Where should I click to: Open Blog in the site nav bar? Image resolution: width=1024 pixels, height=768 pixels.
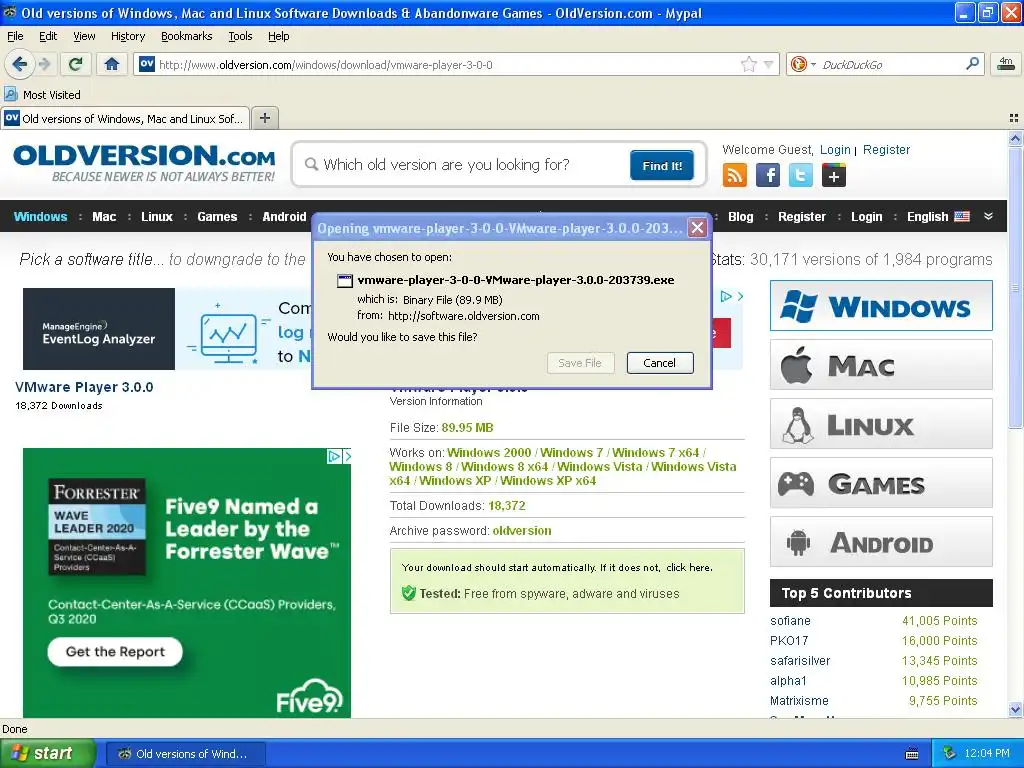pyautogui.click(x=740, y=216)
